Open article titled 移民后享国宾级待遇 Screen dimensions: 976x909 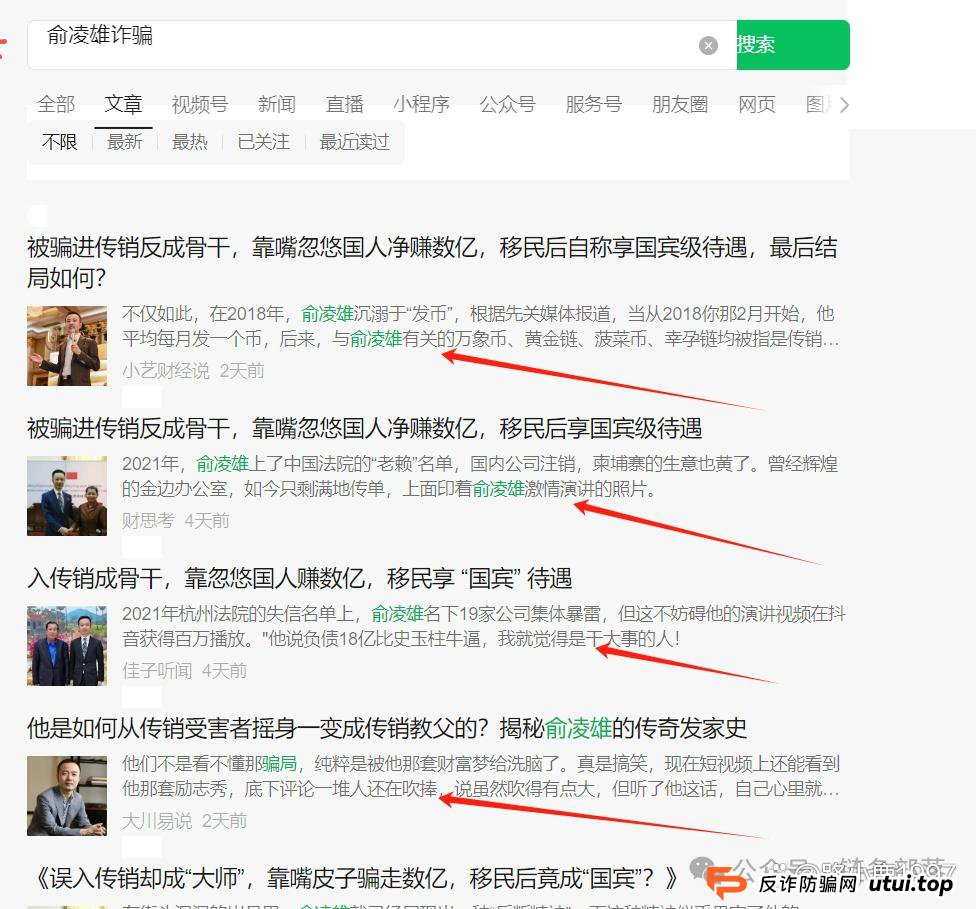[x=365, y=428]
